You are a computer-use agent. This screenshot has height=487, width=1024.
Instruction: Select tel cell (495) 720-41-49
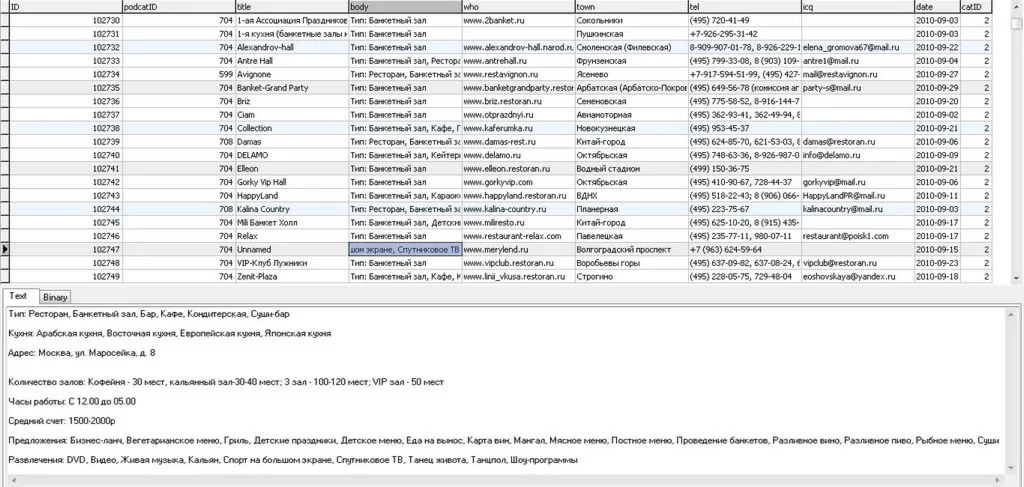744,20
